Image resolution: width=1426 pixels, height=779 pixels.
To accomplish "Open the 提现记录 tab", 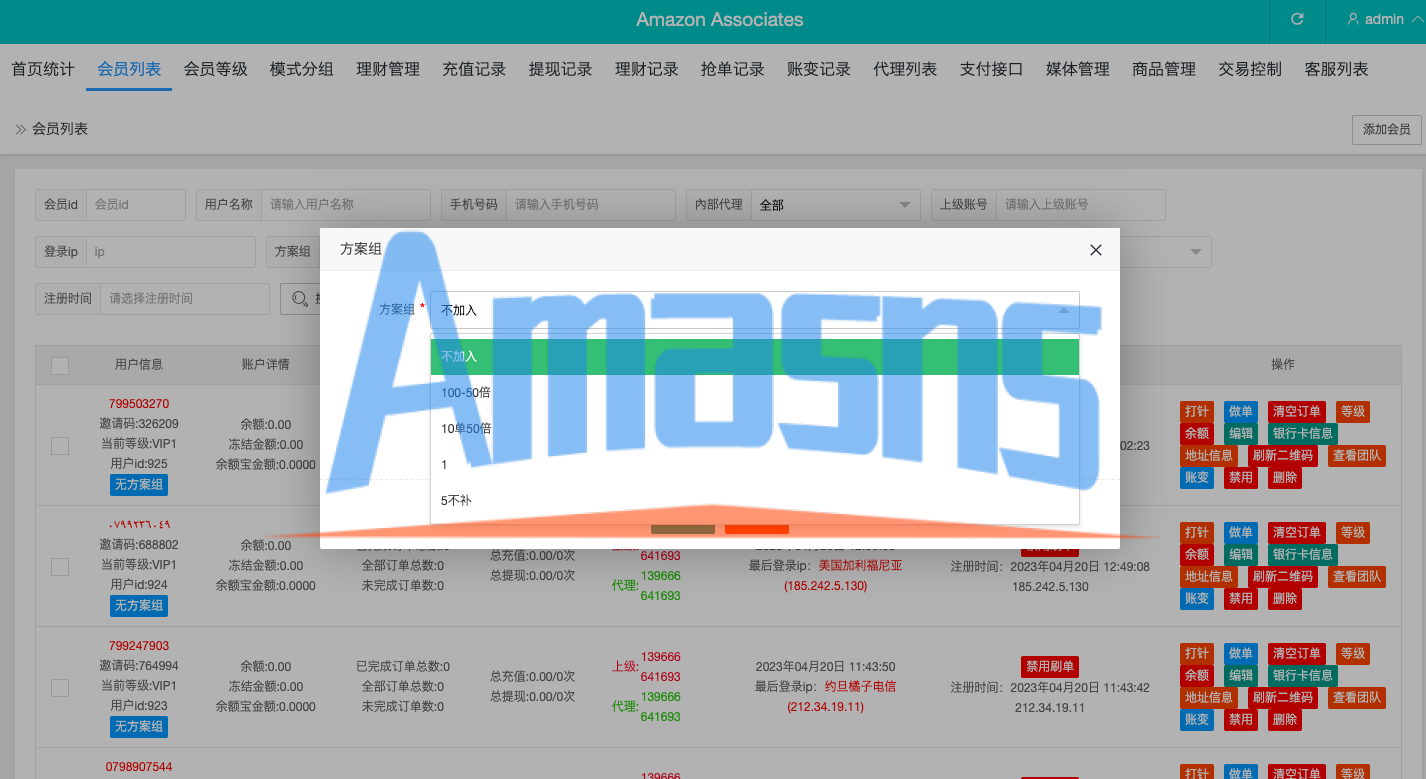I will 561,69.
